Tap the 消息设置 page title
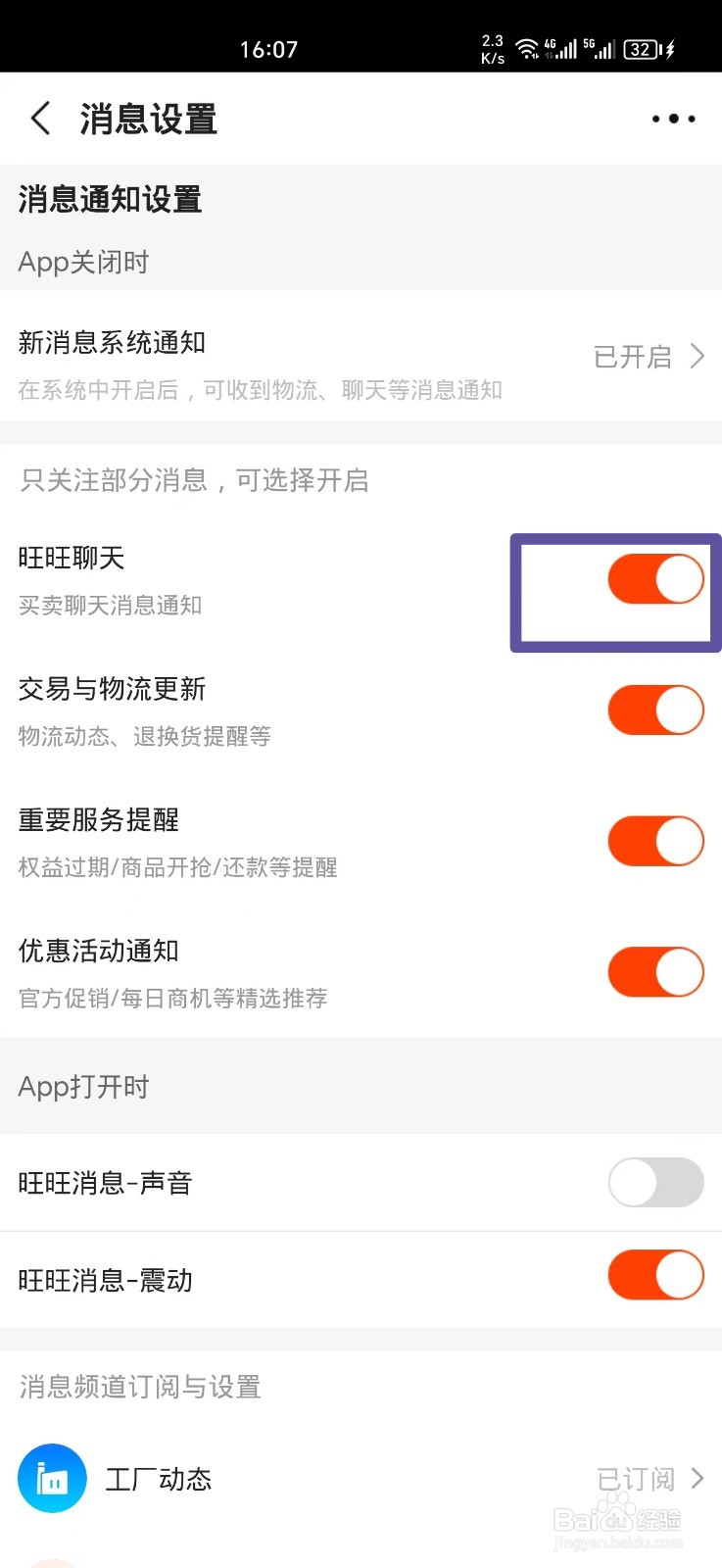722x1568 pixels. [148, 120]
